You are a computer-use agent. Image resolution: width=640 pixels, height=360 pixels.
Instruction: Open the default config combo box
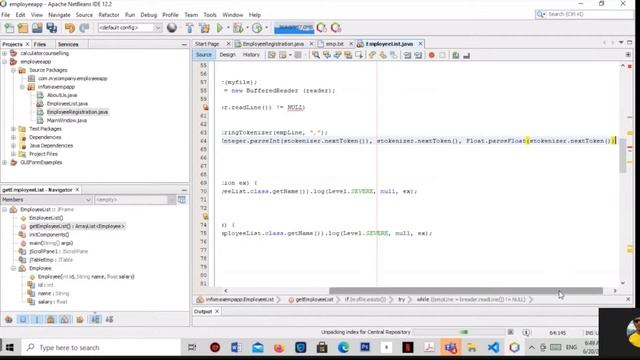(130, 28)
